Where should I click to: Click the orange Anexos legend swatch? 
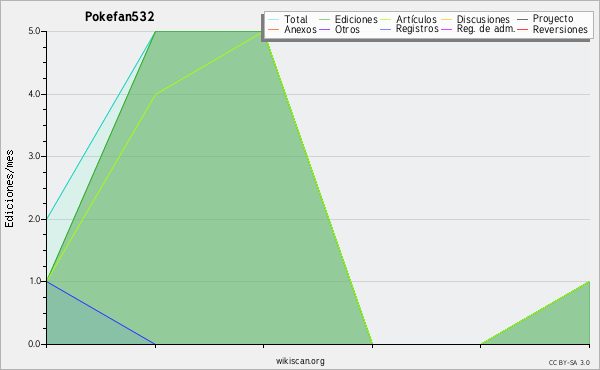274,29
